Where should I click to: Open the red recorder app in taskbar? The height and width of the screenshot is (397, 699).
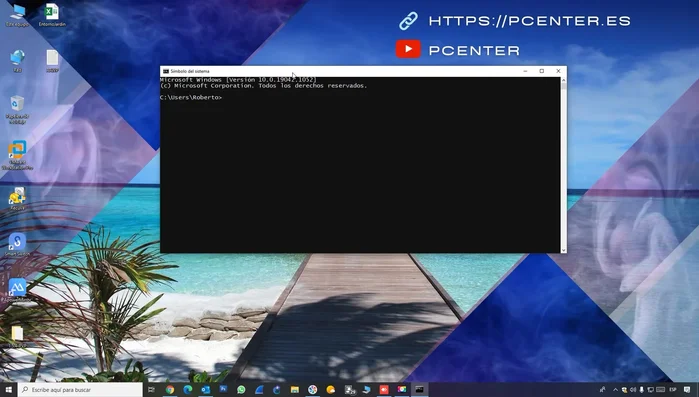(384, 390)
